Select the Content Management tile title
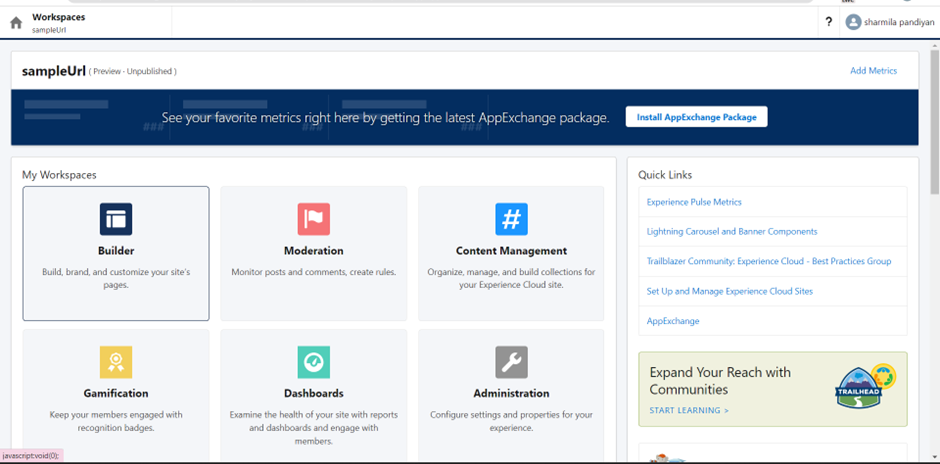940x464 pixels. (511, 251)
